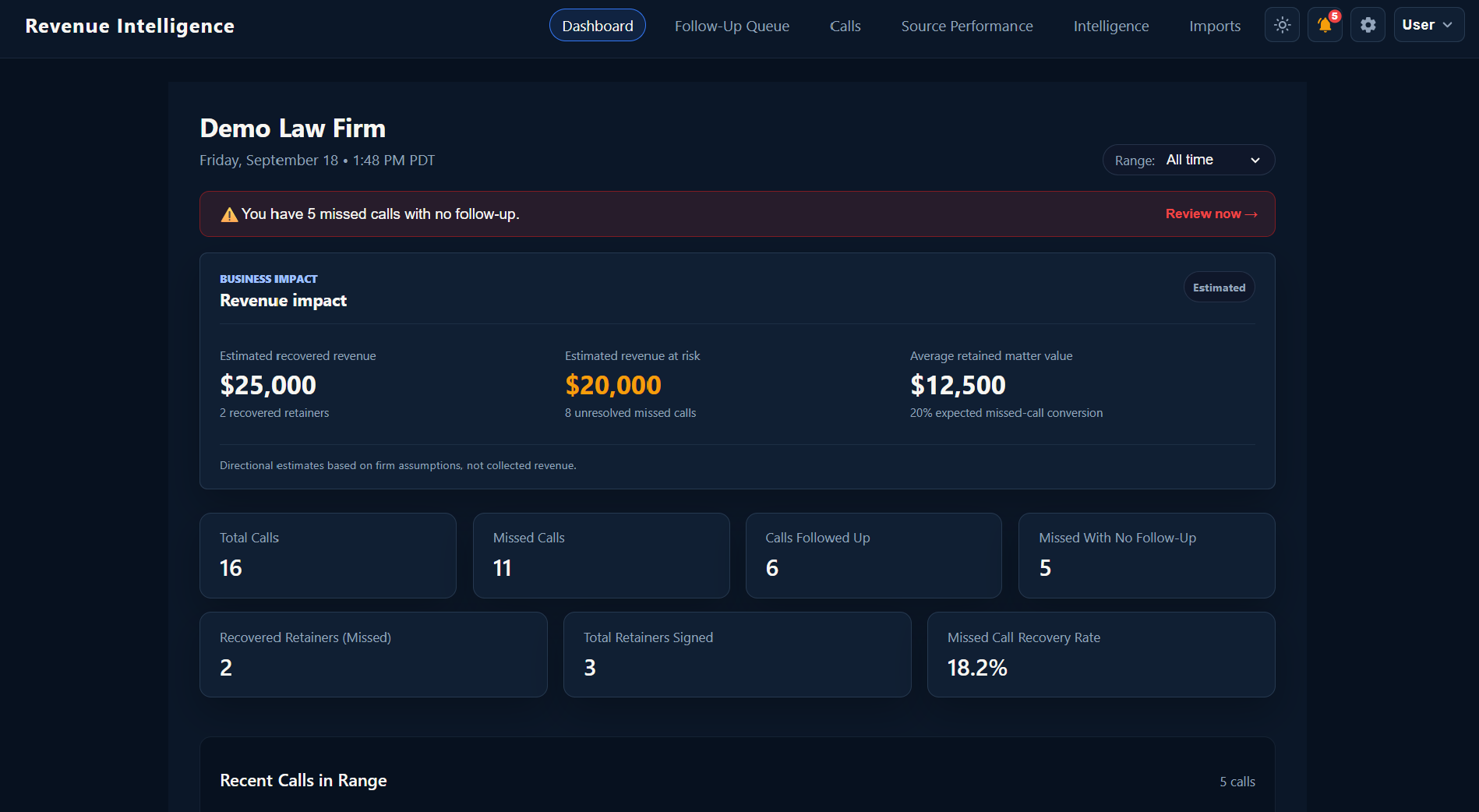The image size is (1479, 812).
Task: Open the notifications bell
Action: [1325, 25]
